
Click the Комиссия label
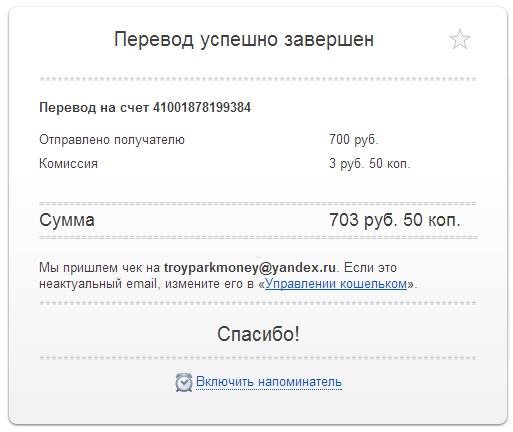click(x=68, y=164)
